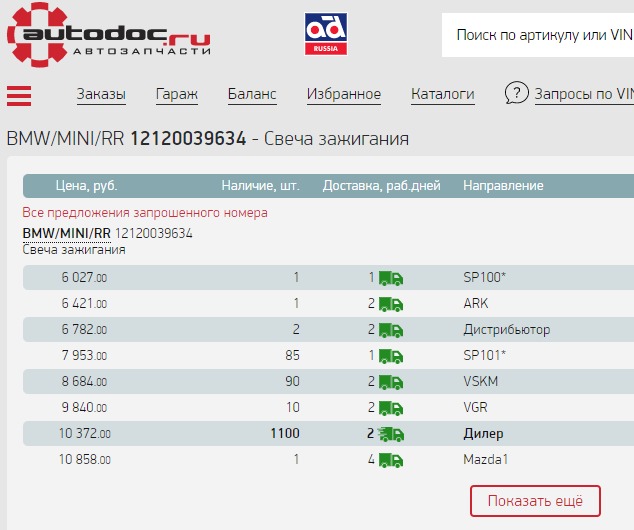Click the VGR direction label

point(475,407)
